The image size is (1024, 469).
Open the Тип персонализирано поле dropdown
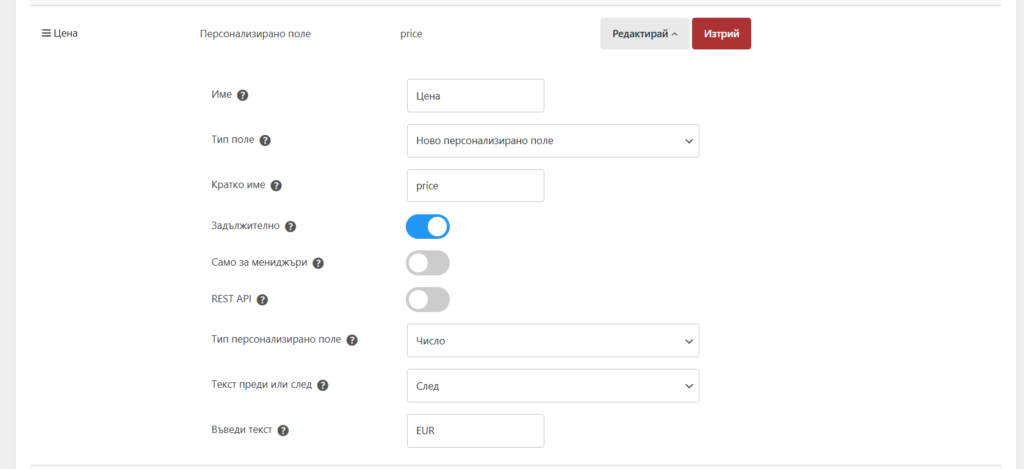[552, 340]
